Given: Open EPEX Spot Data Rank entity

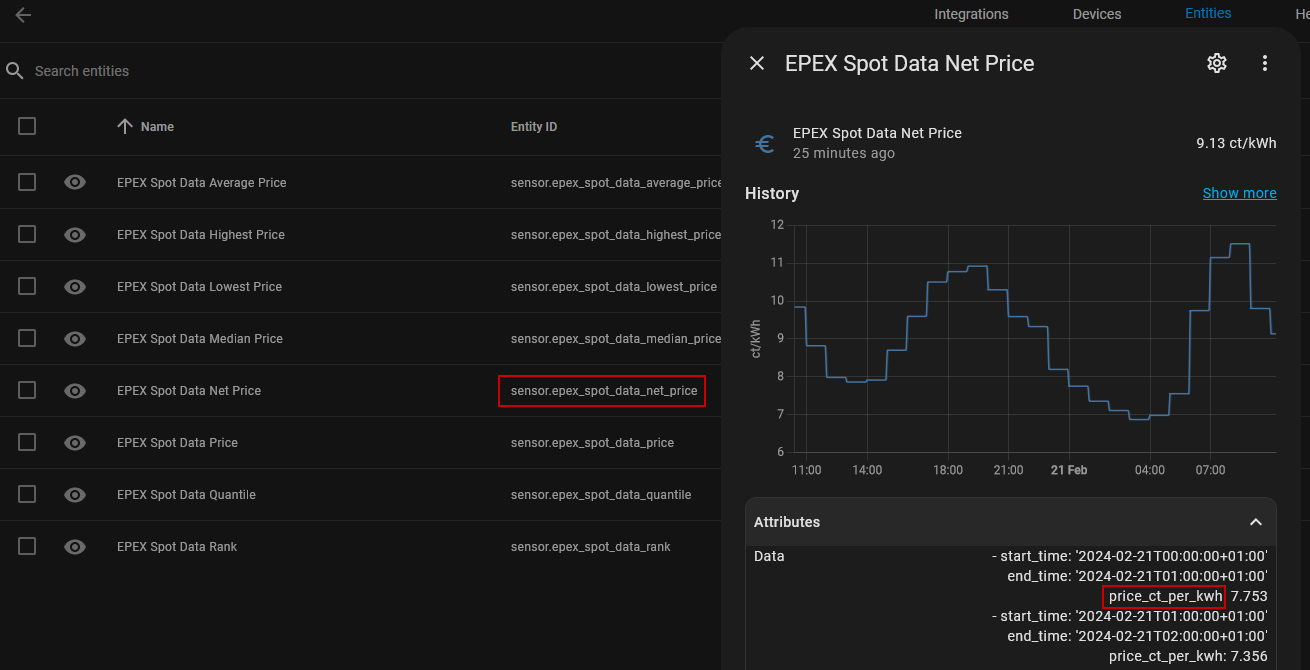Looking at the screenshot, I should 177,547.
